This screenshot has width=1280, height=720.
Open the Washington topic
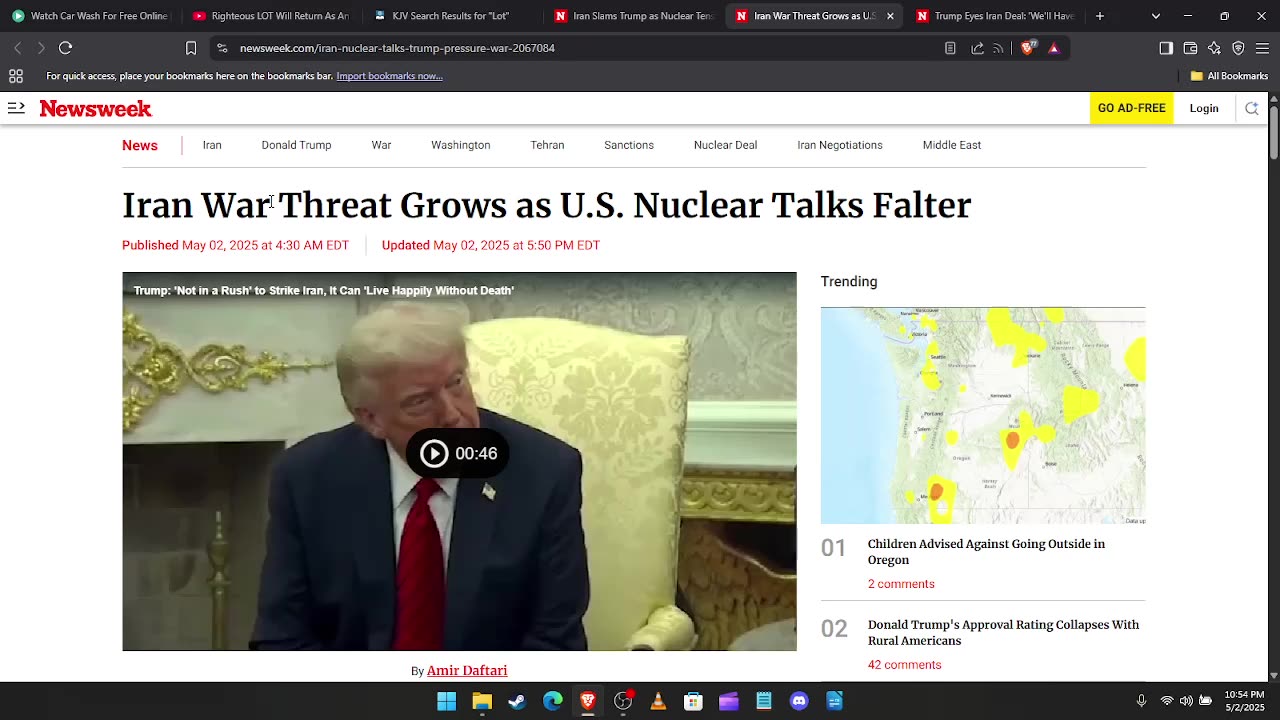(460, 145)
